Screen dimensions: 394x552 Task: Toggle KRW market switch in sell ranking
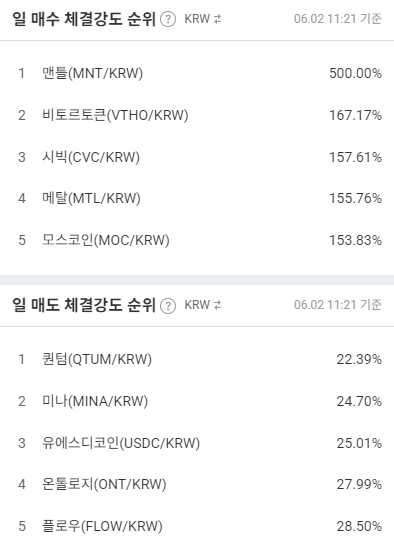pos(203,305)
